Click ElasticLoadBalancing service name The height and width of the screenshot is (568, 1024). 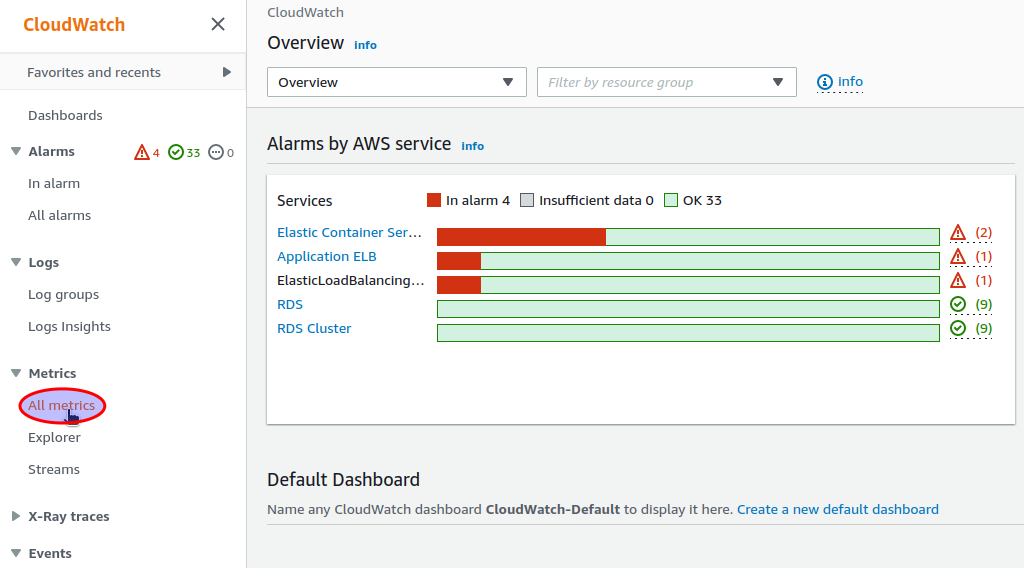350,281
